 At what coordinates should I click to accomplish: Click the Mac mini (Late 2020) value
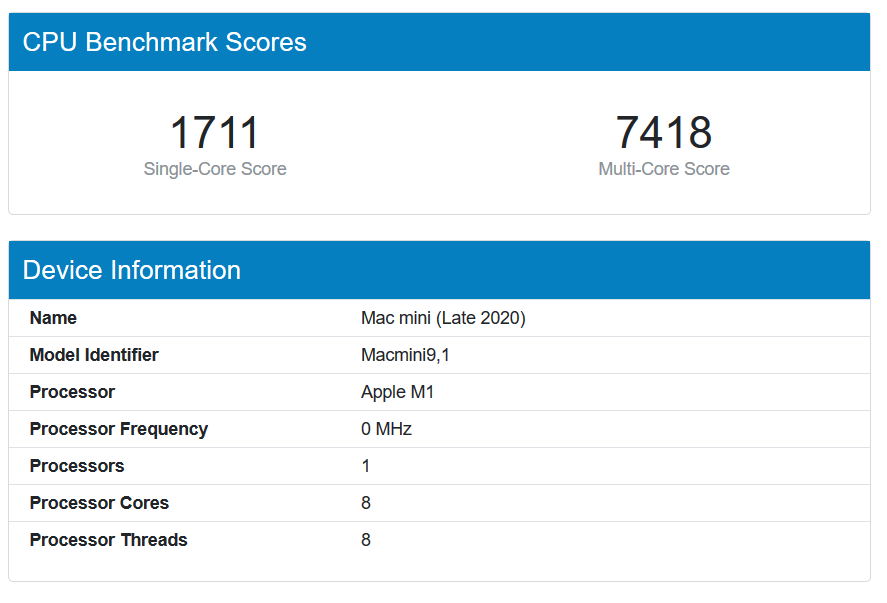coord(441,318)
